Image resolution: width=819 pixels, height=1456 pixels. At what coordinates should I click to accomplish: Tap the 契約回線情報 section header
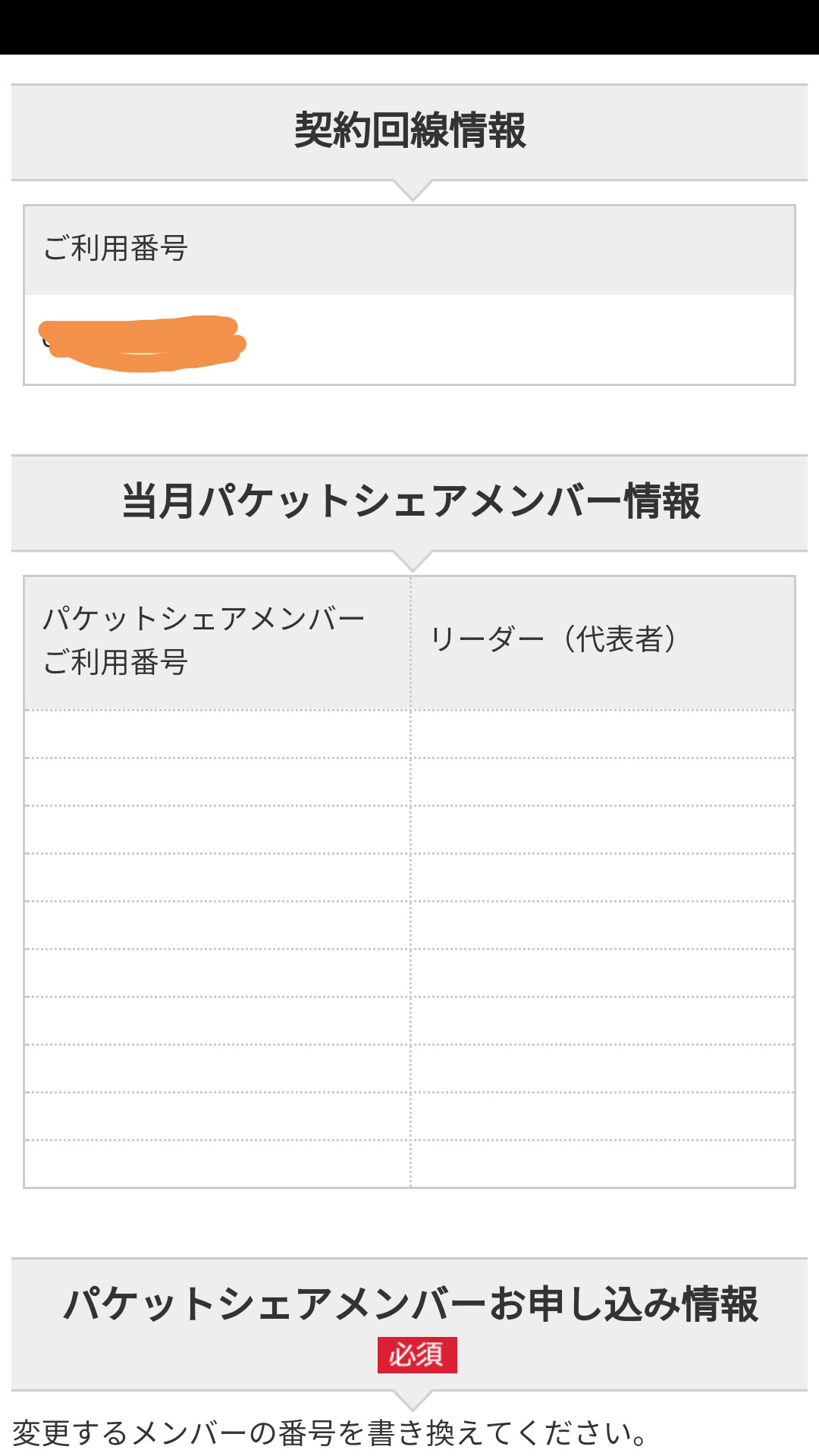point(409,131)
